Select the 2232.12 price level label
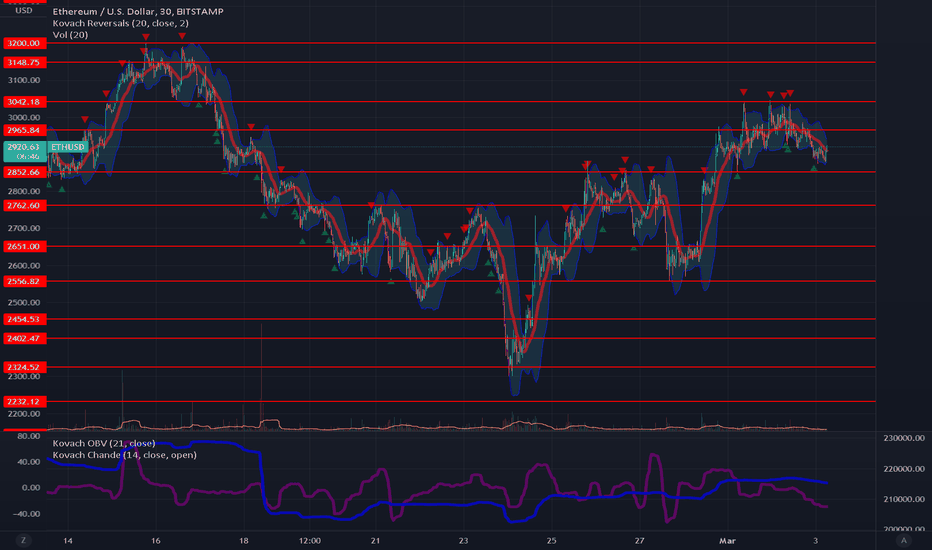This screenshot has width=932, height=550. 24,402
